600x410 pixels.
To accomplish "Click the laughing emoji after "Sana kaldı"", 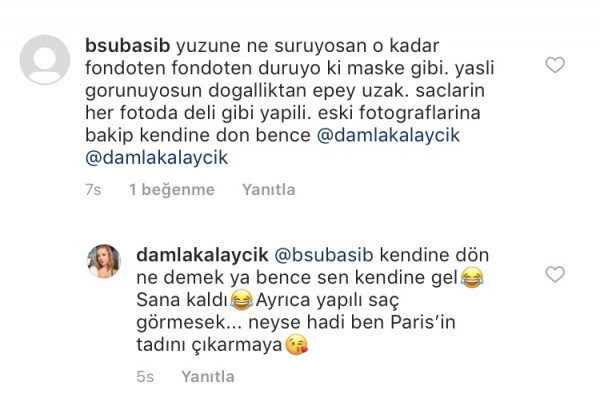I will 242,300.
